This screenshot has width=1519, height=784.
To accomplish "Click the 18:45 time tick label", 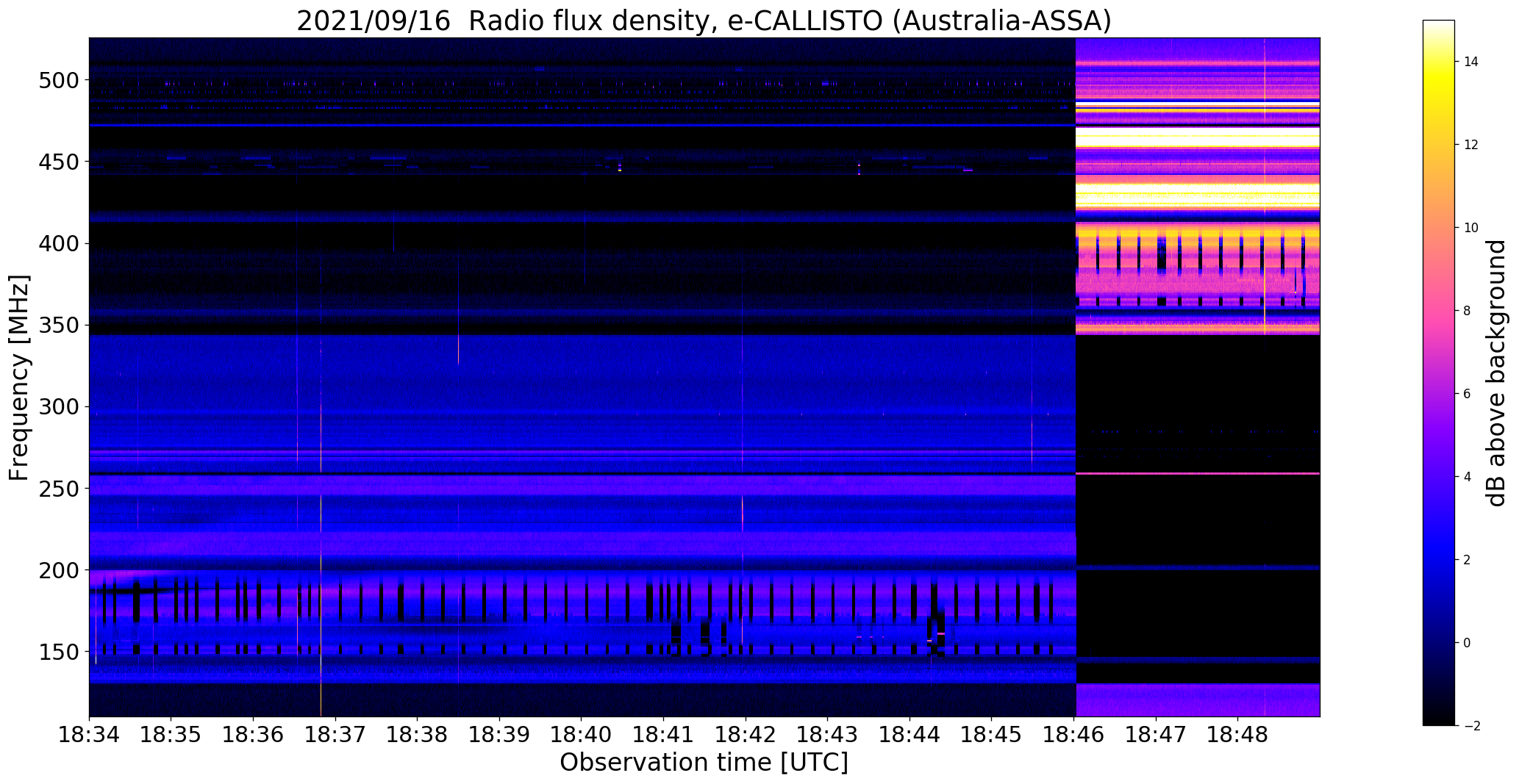I will (992, 734).
